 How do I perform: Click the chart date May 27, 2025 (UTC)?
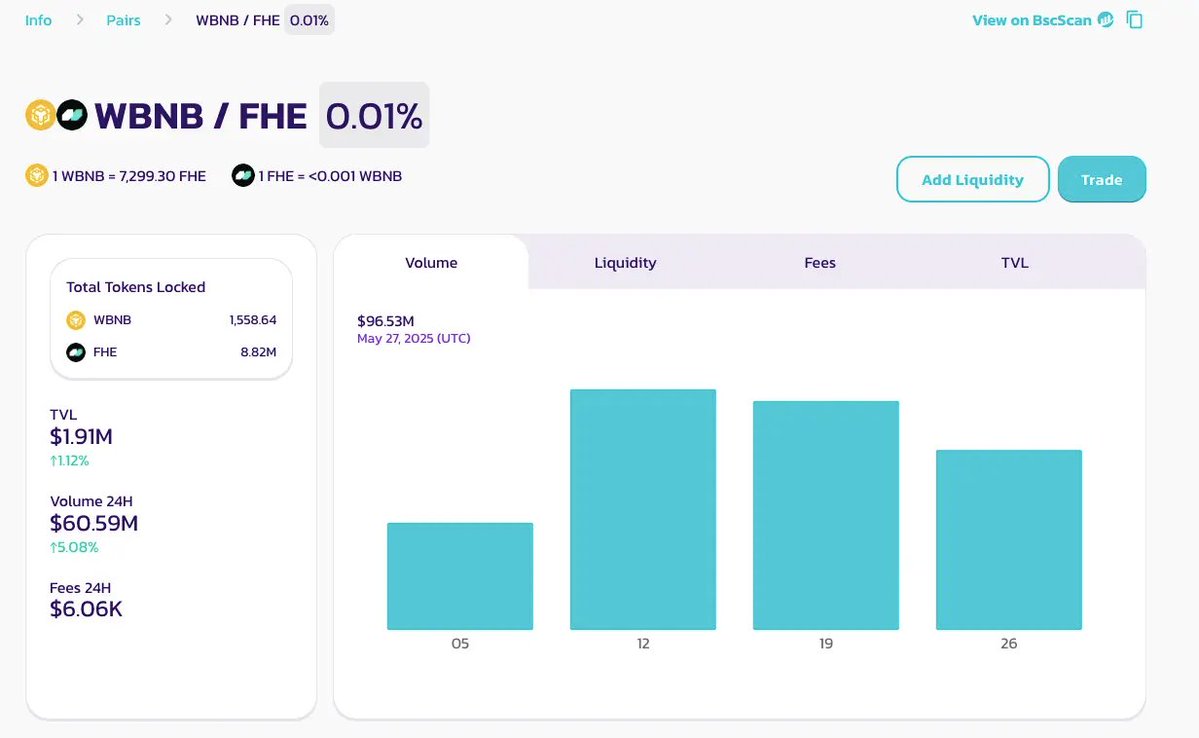[x=414, y=338]
